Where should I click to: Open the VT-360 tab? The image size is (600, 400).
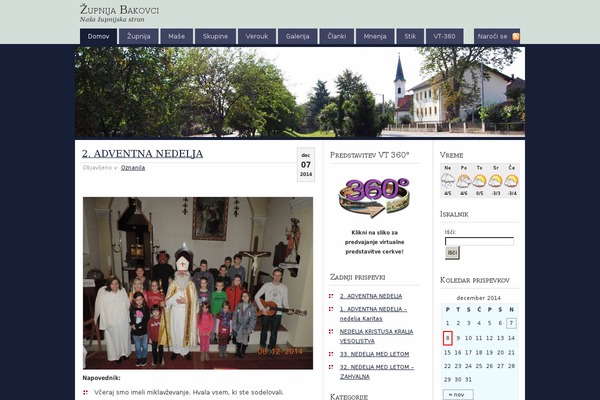[x=445, y=36]
